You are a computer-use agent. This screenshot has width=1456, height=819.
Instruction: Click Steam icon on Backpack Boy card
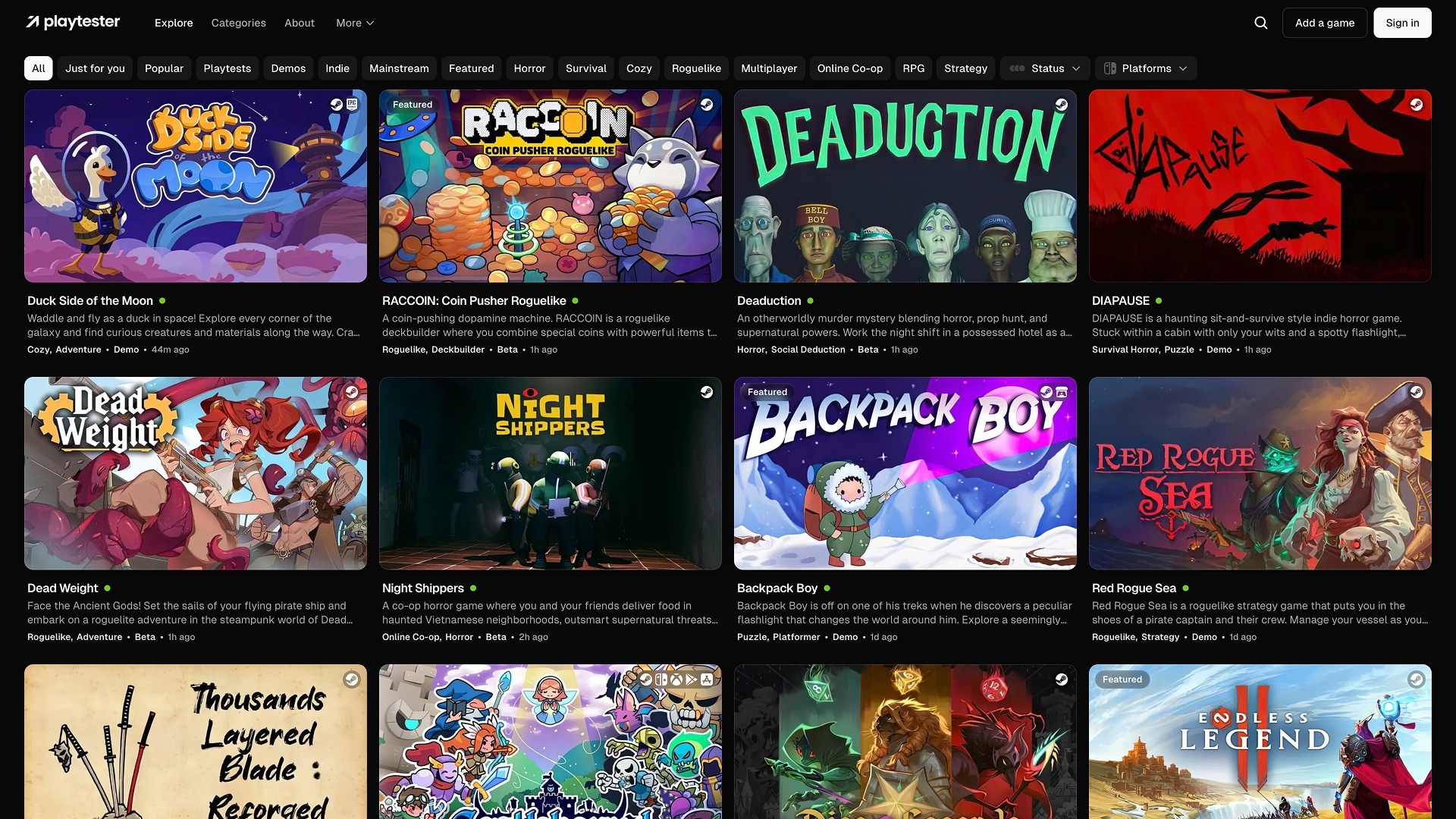coord(1046,392)
